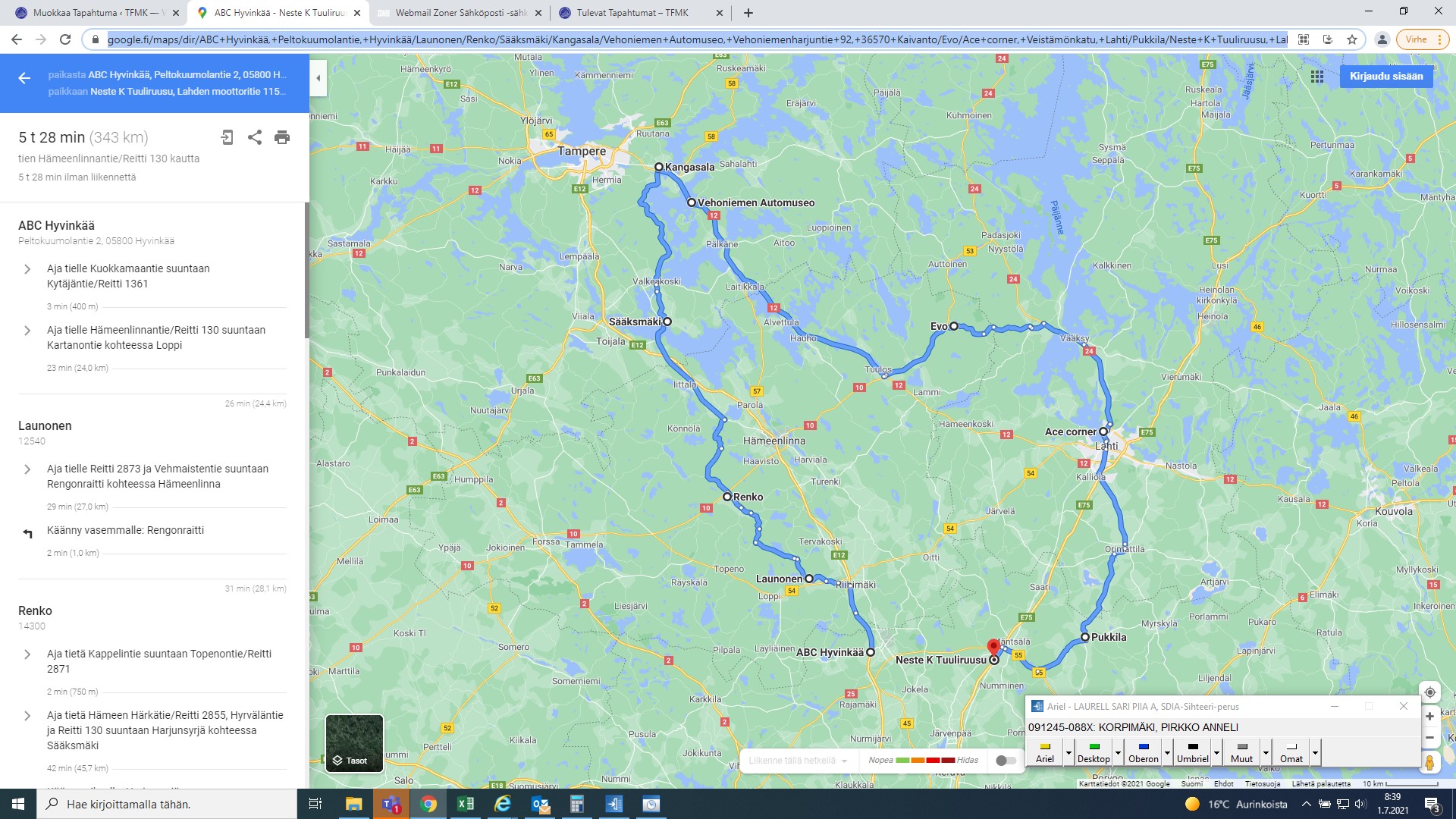
Task: Click the Tietosuoja link
Action: (x=1263, y=784)
